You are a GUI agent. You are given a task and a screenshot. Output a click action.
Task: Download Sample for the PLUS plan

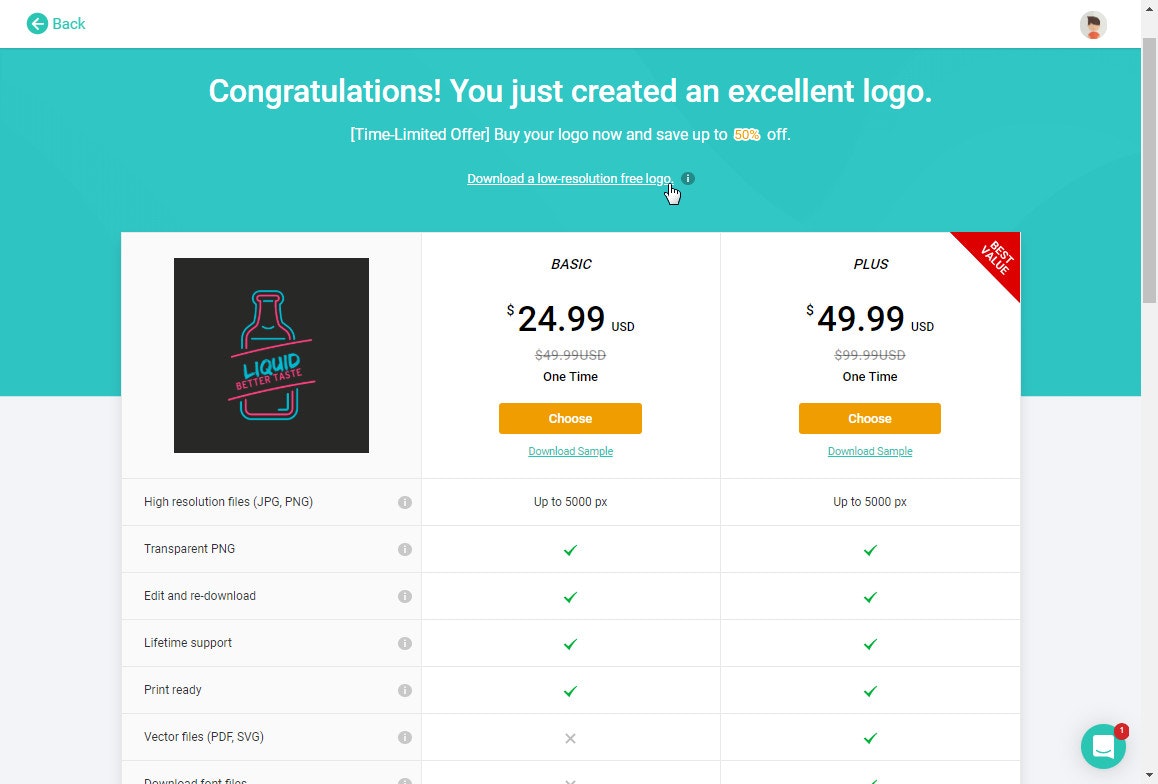pos(869,451)
